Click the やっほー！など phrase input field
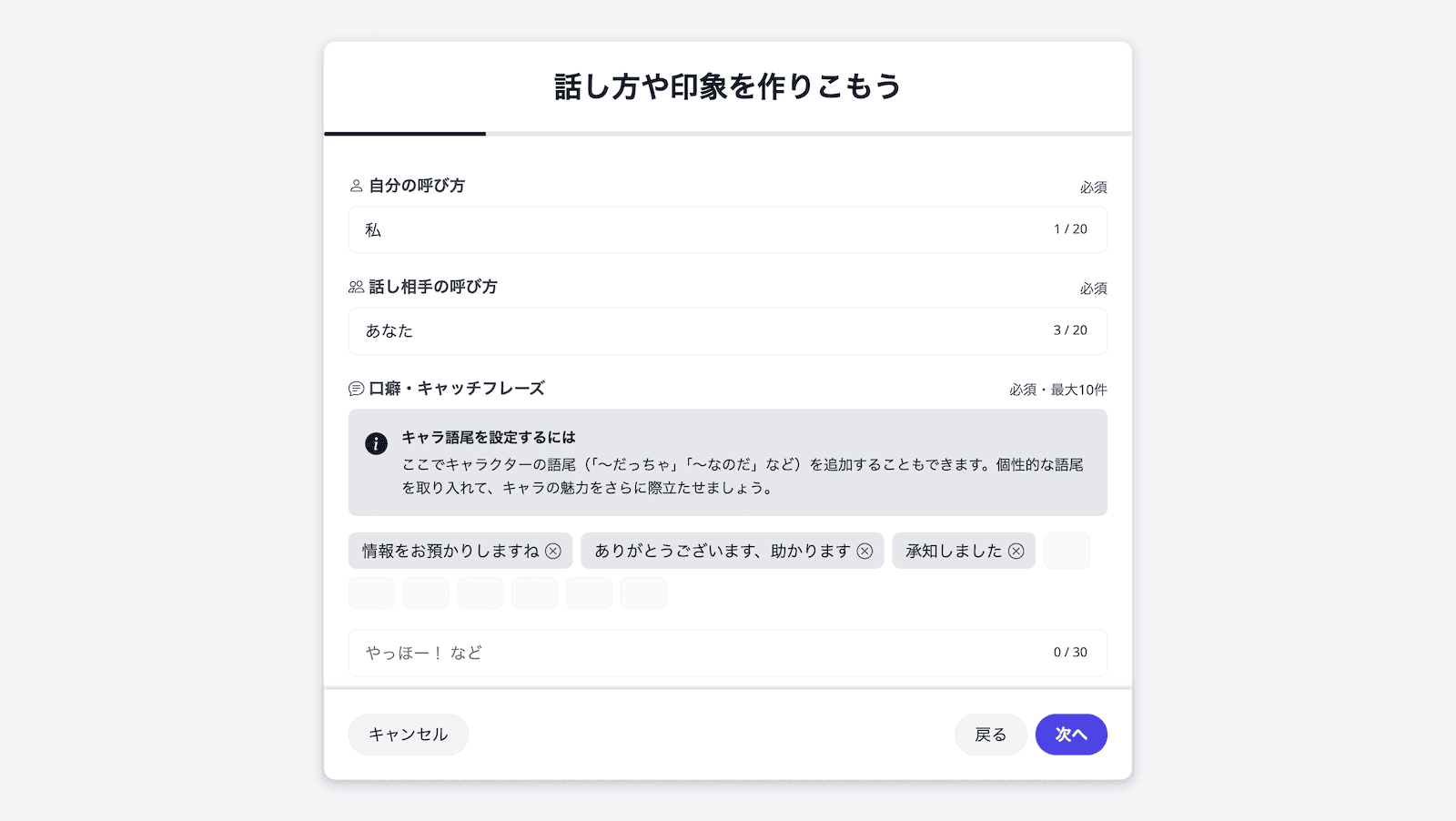The height and width of the screenshot is (821, 1456). click(x=637, y=653)
